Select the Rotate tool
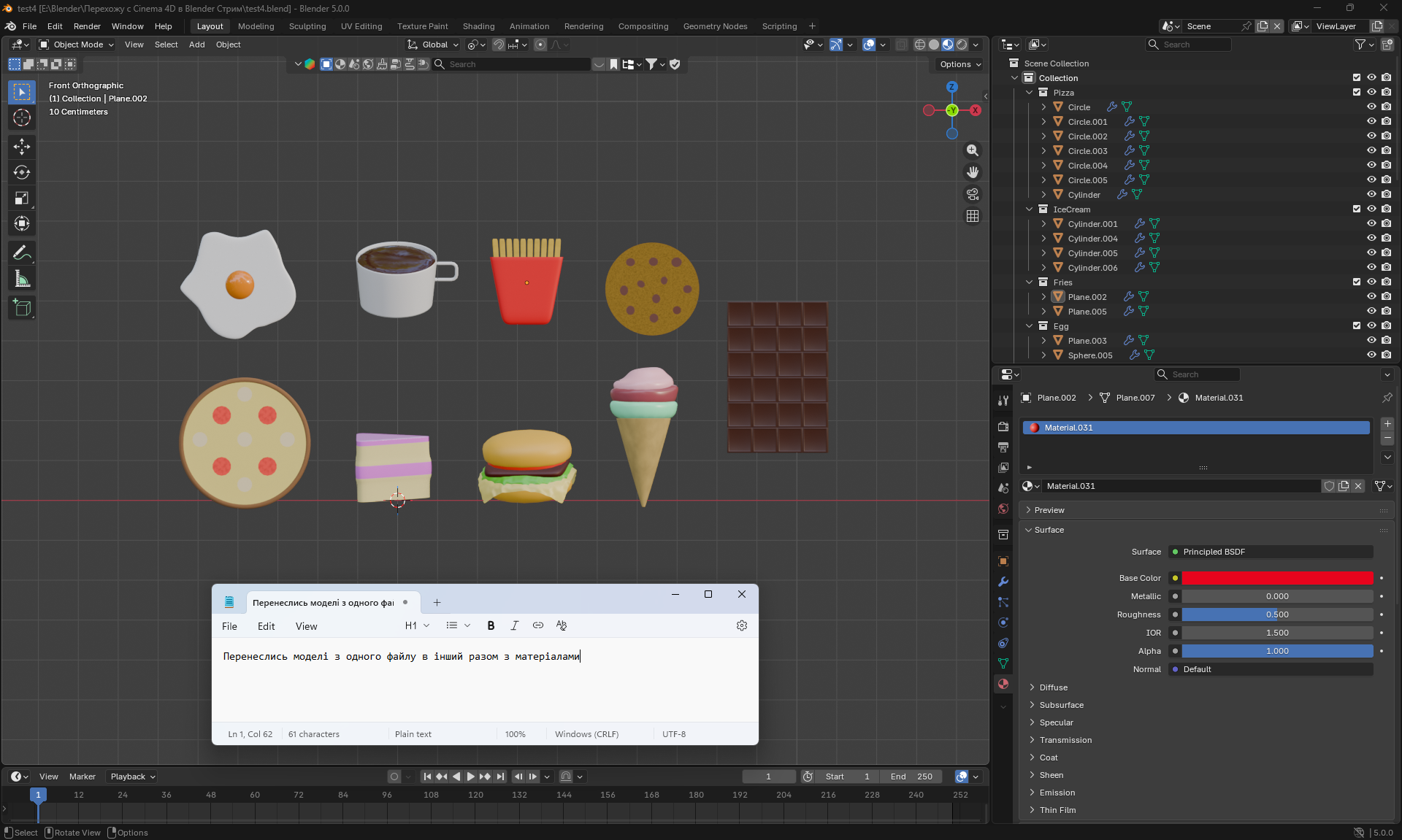 click(21, 172)
